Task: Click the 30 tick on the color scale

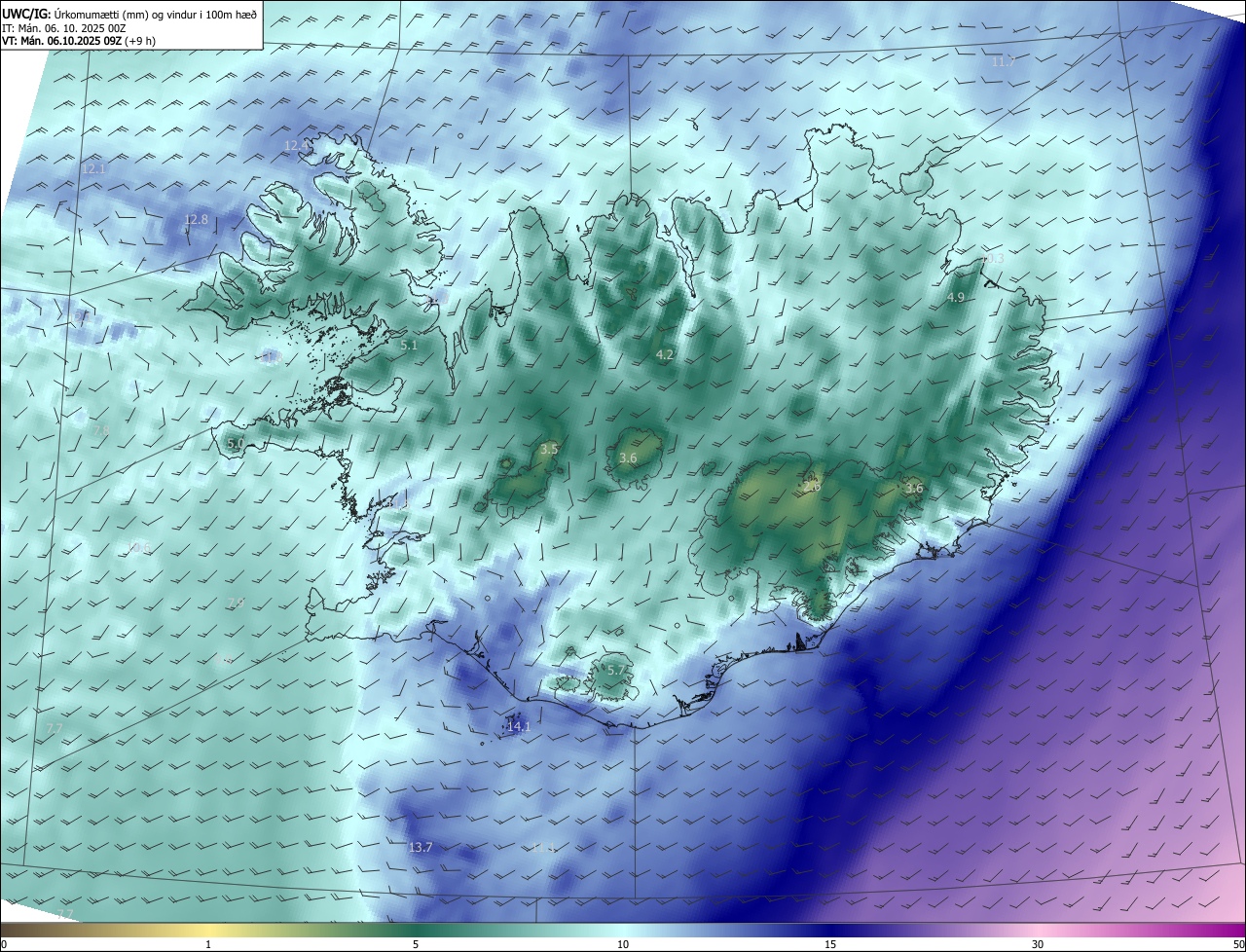Action: point(1038,944)
